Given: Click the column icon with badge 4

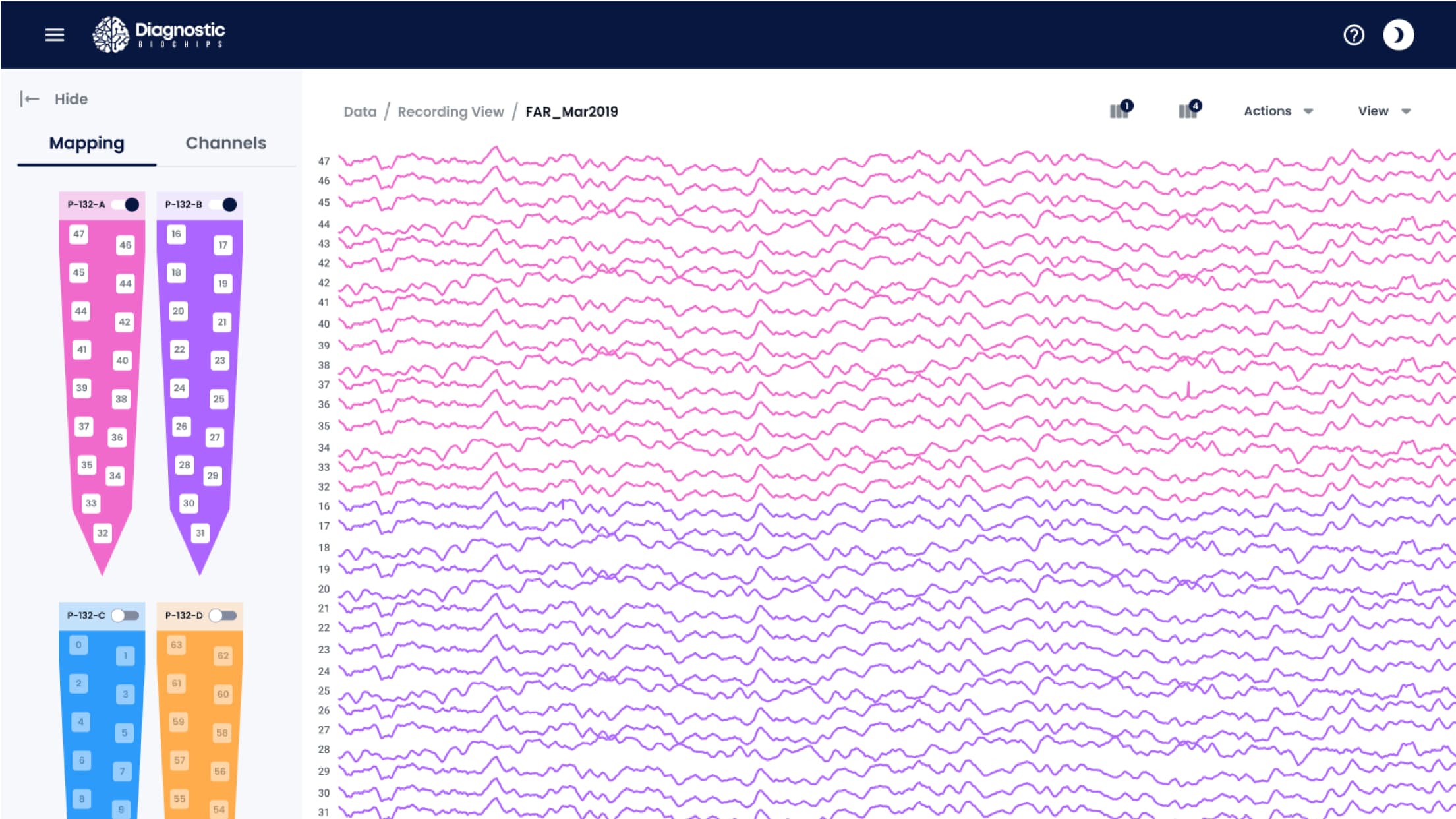Looking at the screenshot, I should pos(1188,111).
